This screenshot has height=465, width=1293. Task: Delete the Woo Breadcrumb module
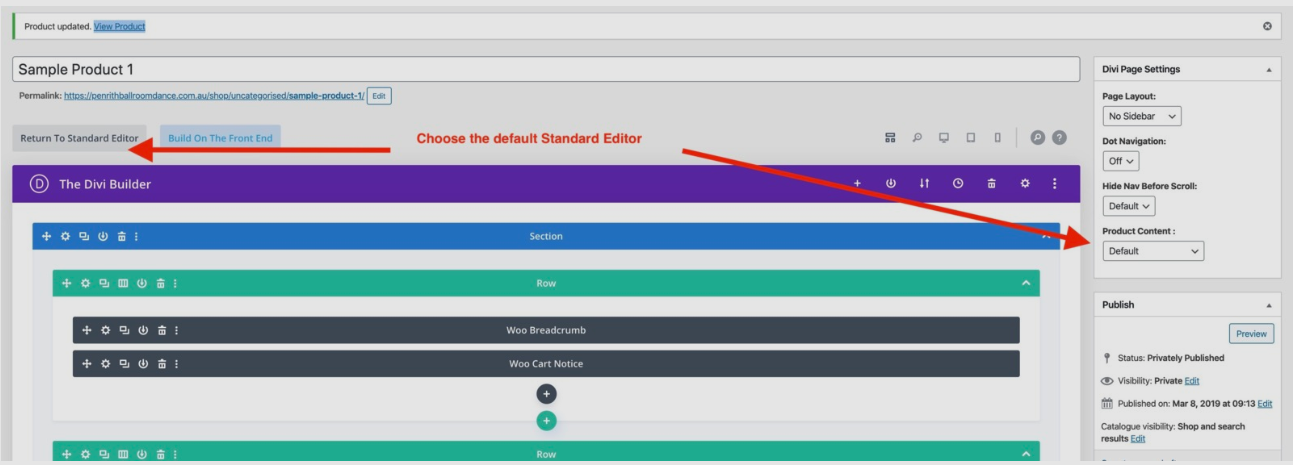pyautogui.click(x=161, y=330)
